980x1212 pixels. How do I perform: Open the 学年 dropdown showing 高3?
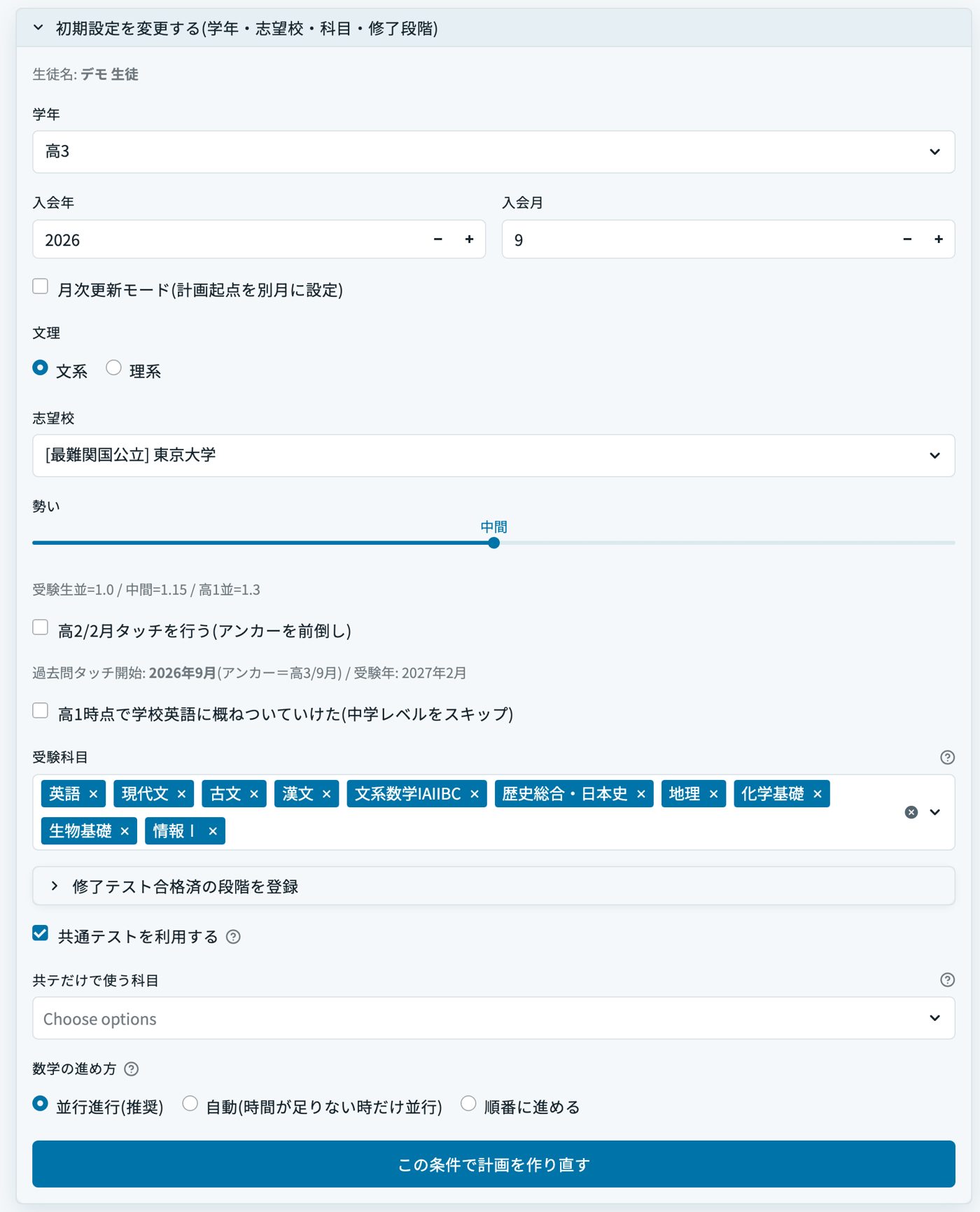[493, 152]
